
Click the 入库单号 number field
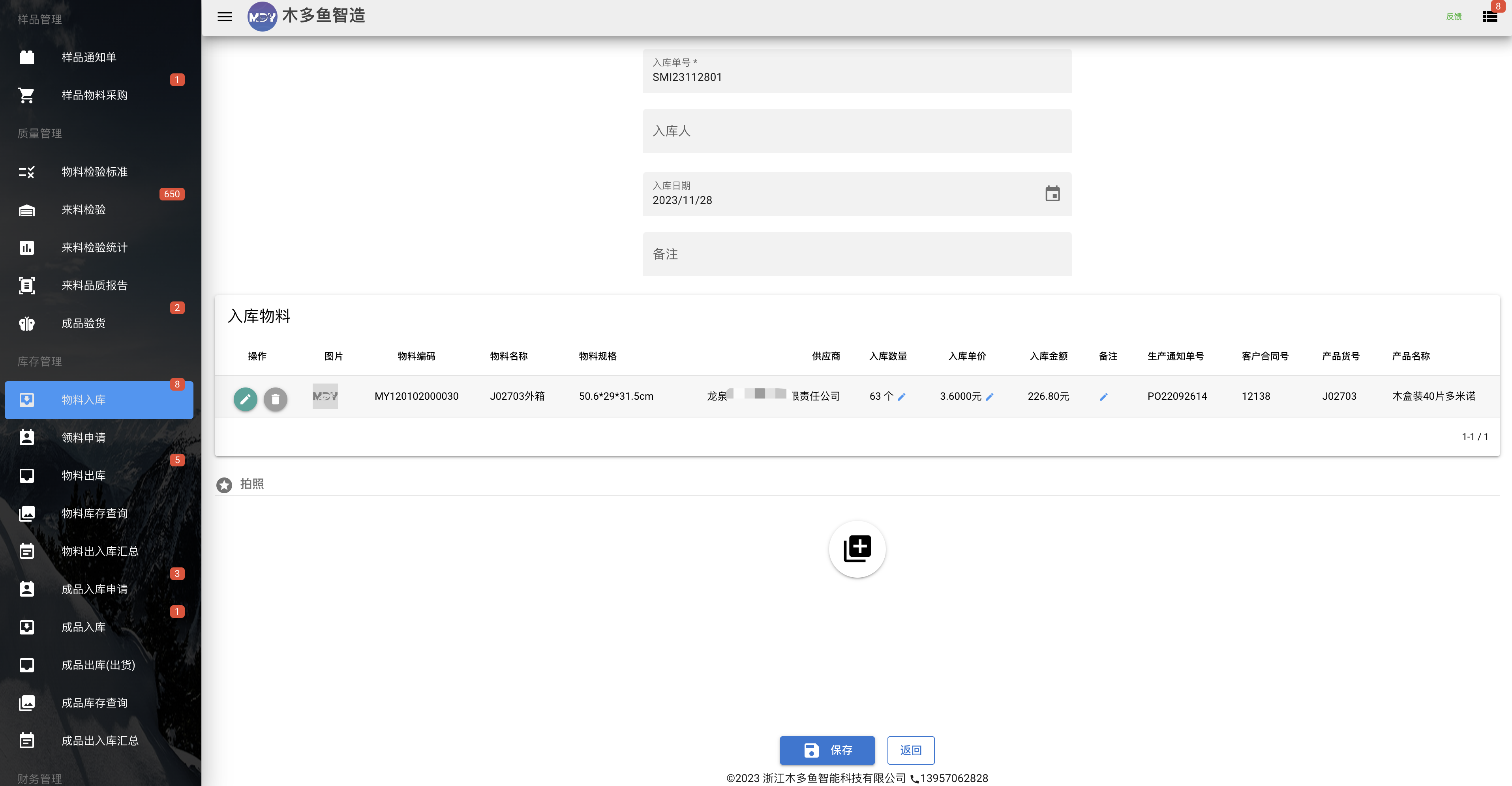[x=857, y=71]
